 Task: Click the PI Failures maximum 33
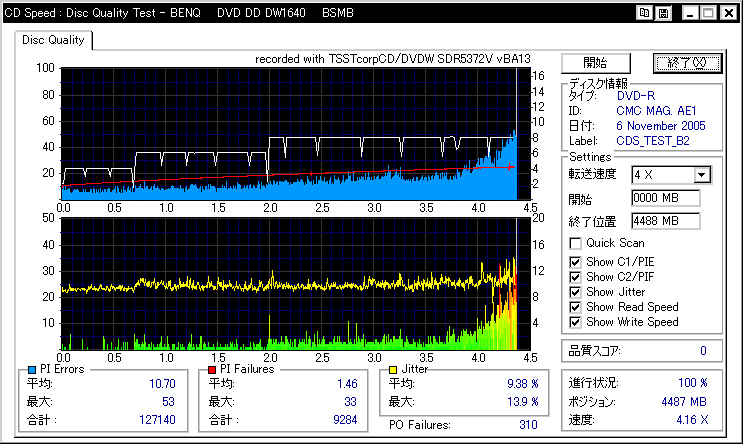(x=350, y=402)
